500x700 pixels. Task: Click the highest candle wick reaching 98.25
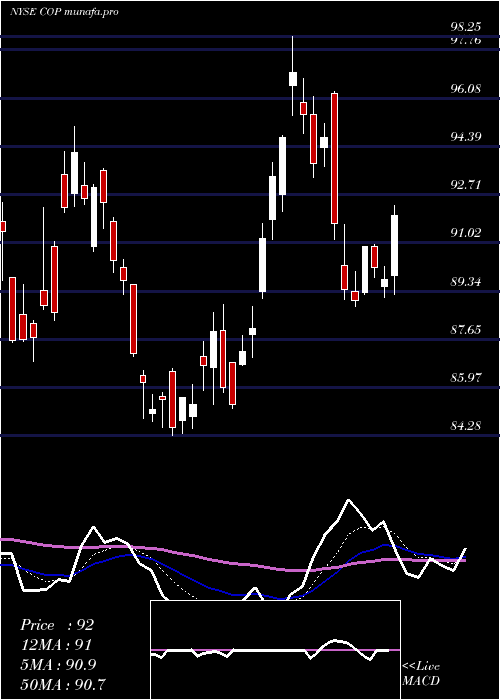293,76
